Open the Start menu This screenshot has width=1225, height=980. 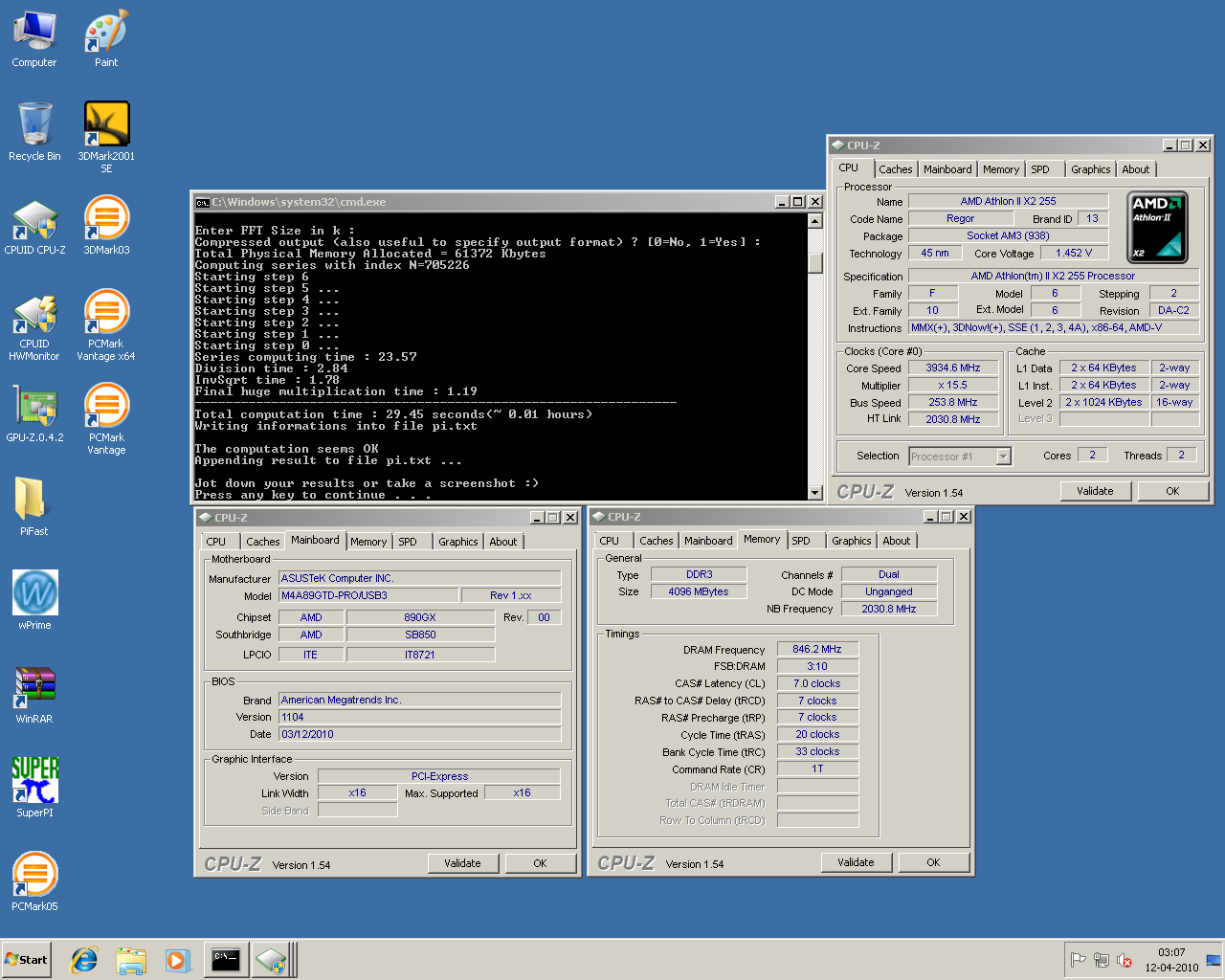pyautogui.click(x=26, y=960)
